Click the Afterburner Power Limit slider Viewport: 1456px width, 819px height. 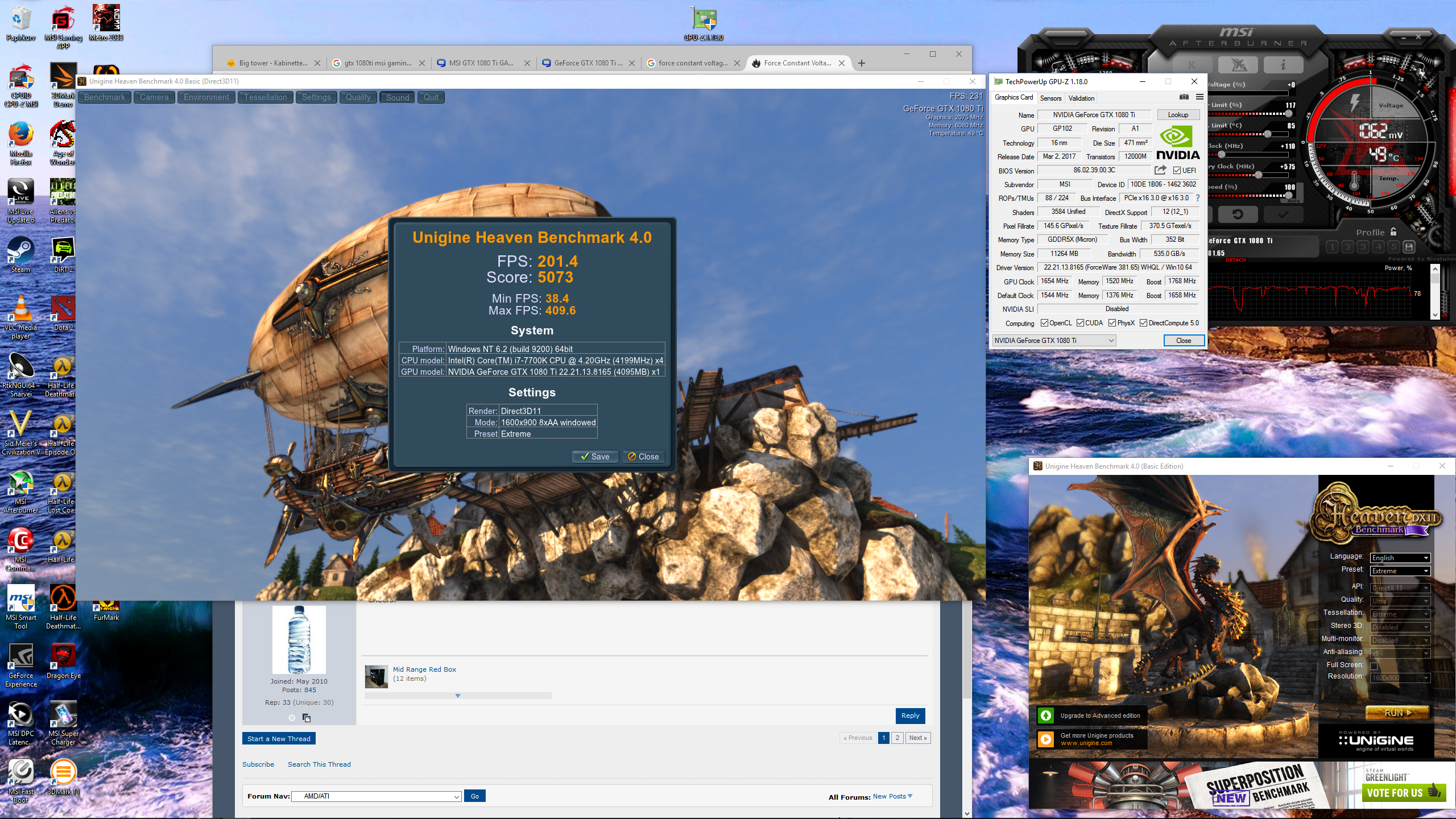click(x=1250, y=113)
